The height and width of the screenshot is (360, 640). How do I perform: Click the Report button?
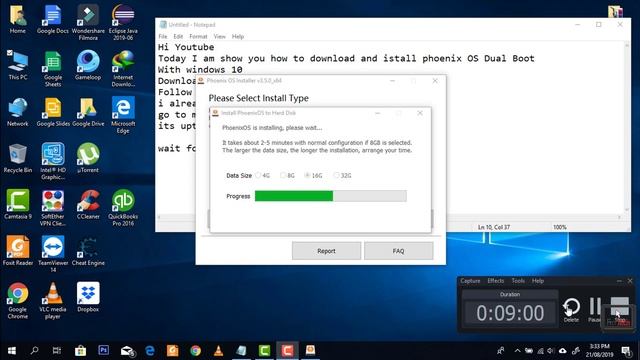point(326,251)
